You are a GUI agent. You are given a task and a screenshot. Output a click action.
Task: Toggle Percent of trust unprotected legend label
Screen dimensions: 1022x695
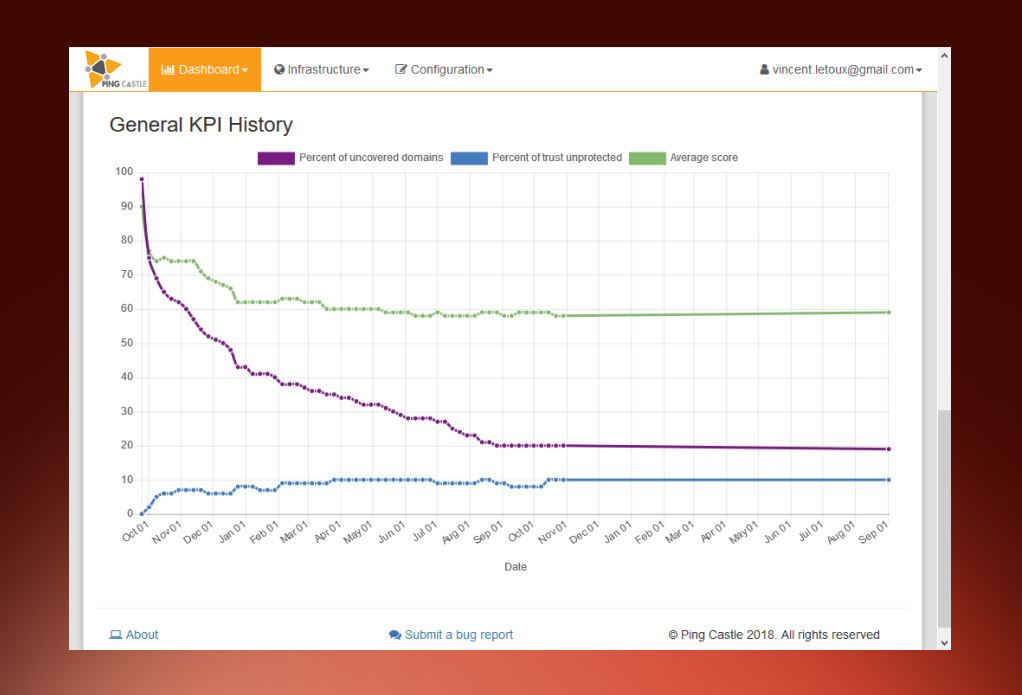[557, 158]
